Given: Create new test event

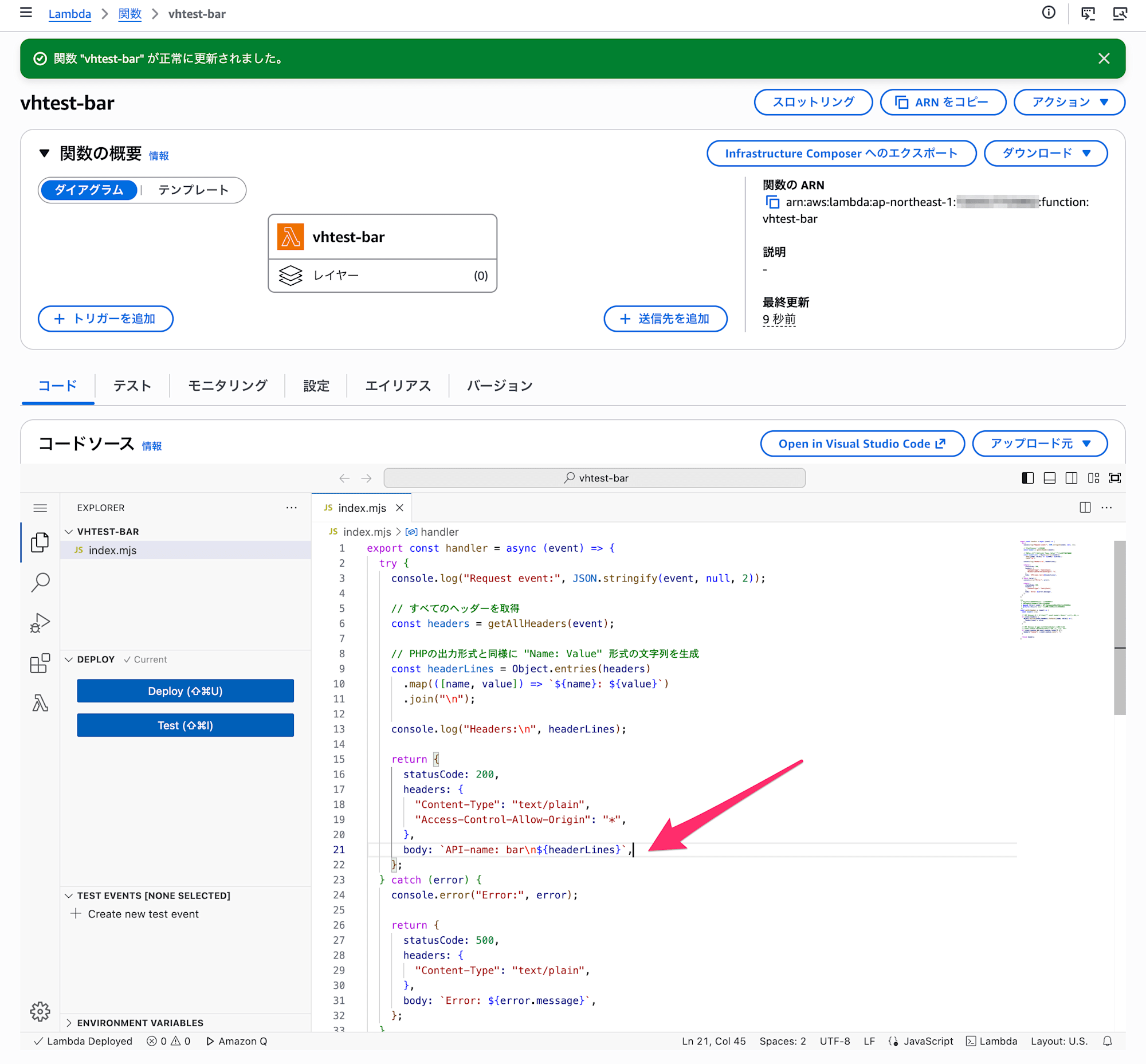Looking at the screenshot, I should pos(135,914).
